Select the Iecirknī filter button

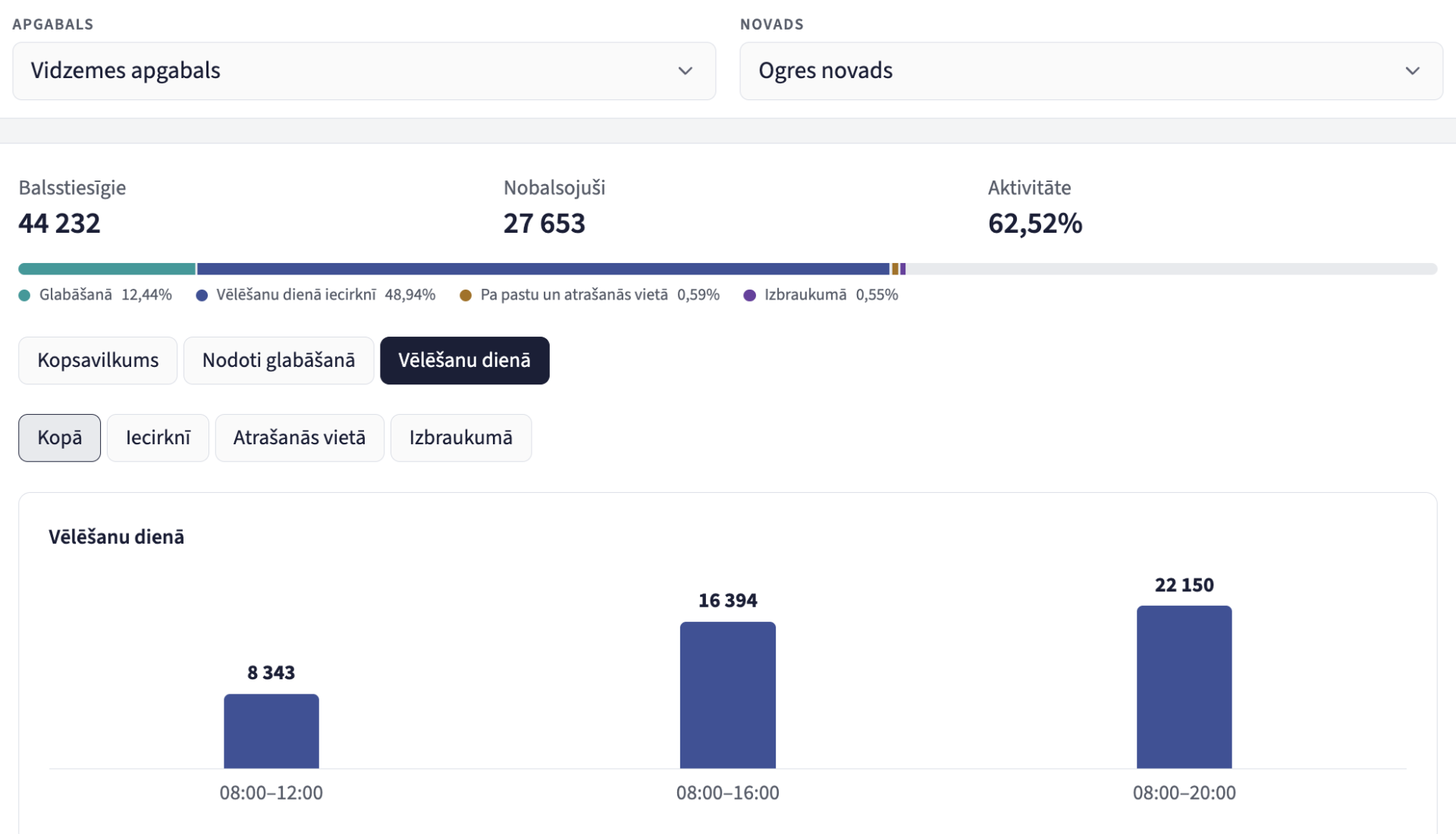click(158, 437)
